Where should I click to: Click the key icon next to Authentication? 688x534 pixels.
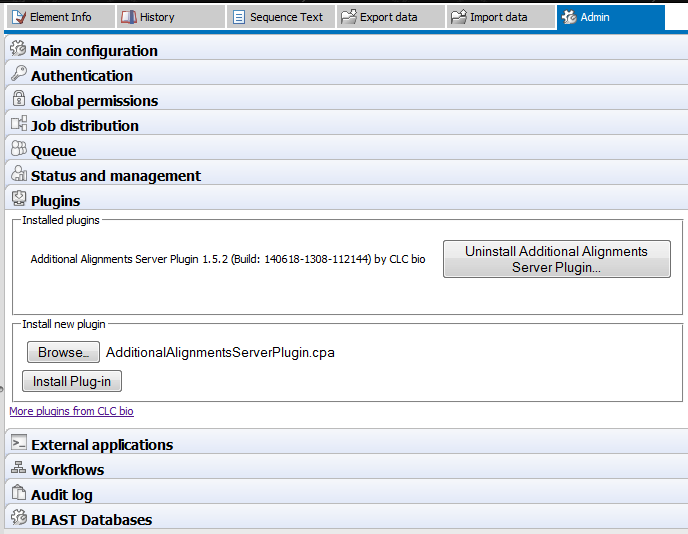coord(18,75)
